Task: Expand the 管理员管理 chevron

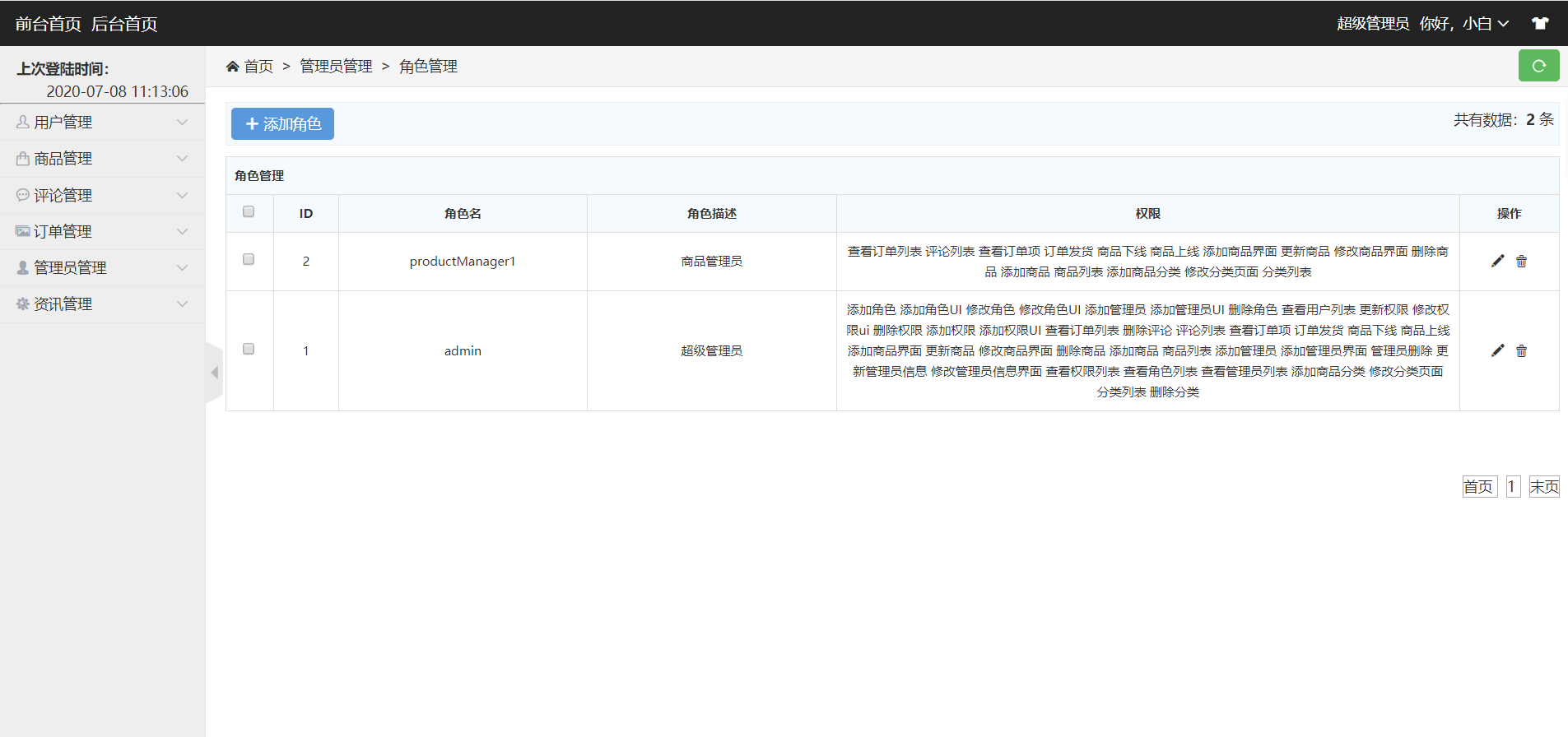Action: point(182,267)
